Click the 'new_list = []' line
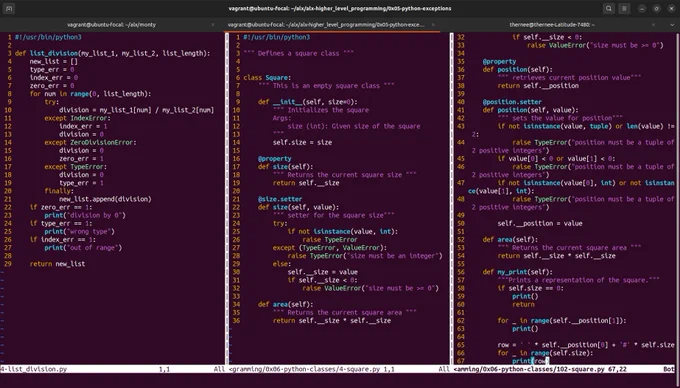 pos(54,62)
